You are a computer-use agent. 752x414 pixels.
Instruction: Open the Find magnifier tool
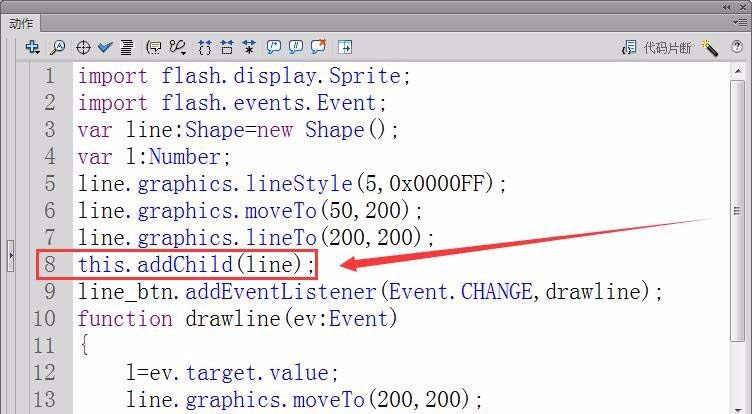58,47
